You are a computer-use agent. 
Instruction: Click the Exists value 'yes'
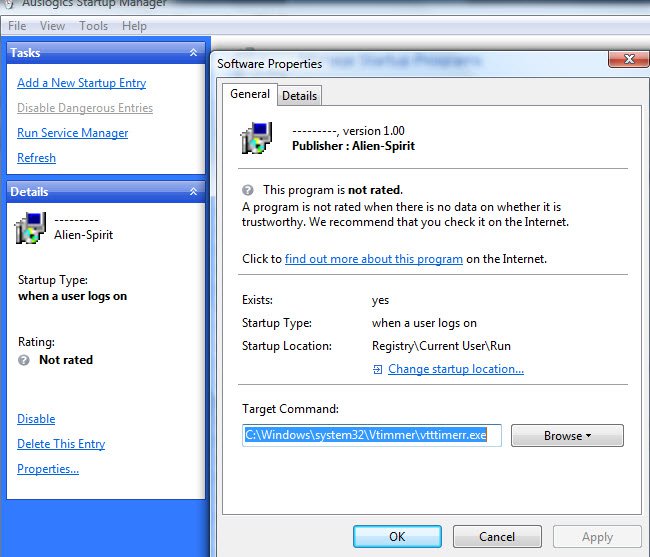(380, 300)
